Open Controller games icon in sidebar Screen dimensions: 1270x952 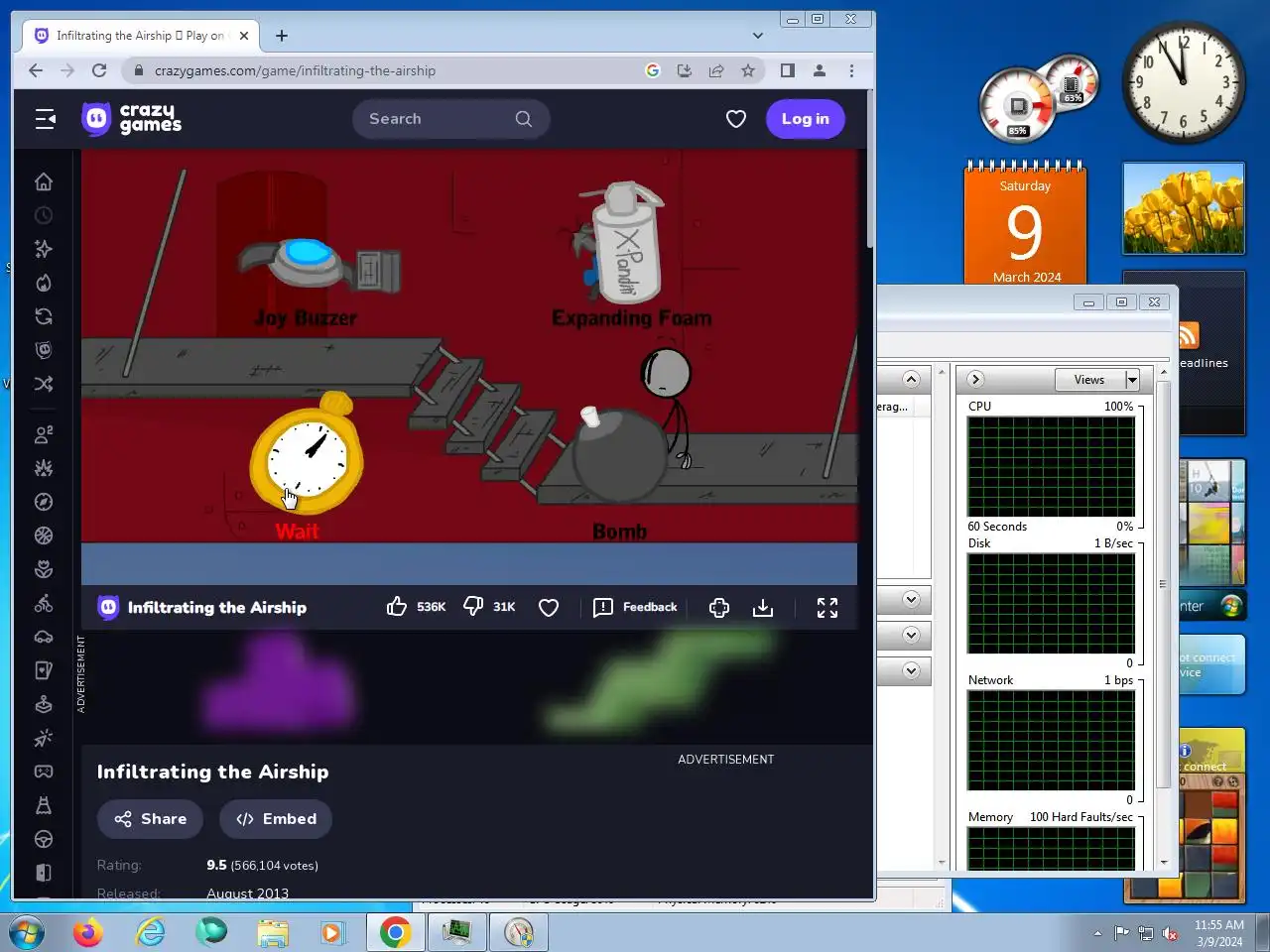[44, 772]
